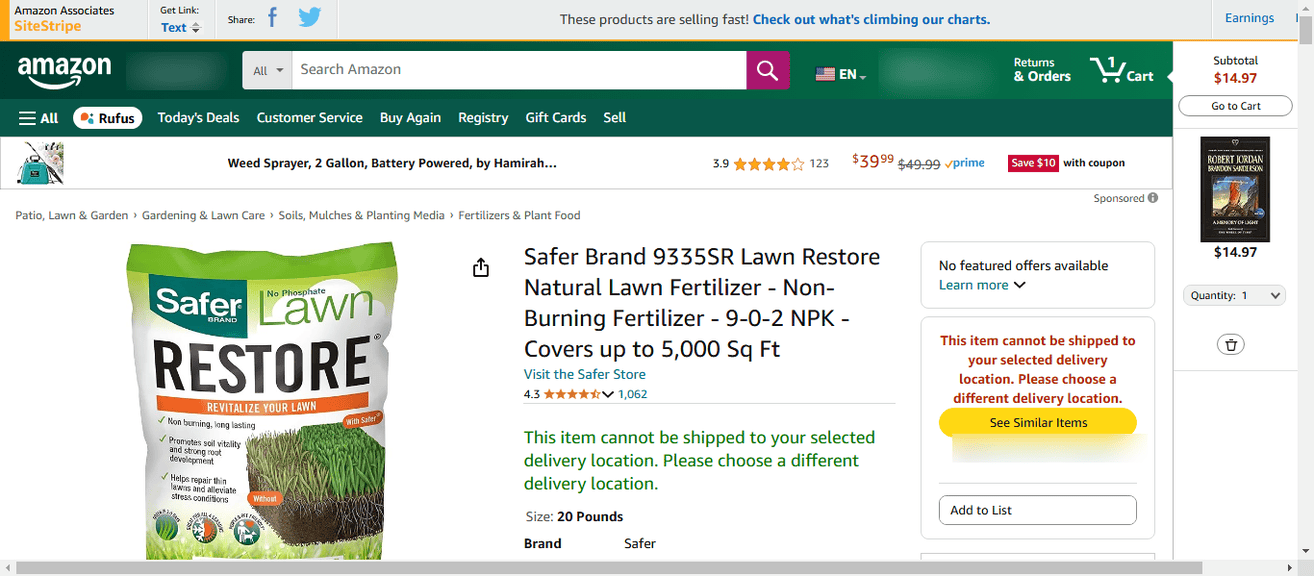Expand the All search category dropdown

coord(266,70)
